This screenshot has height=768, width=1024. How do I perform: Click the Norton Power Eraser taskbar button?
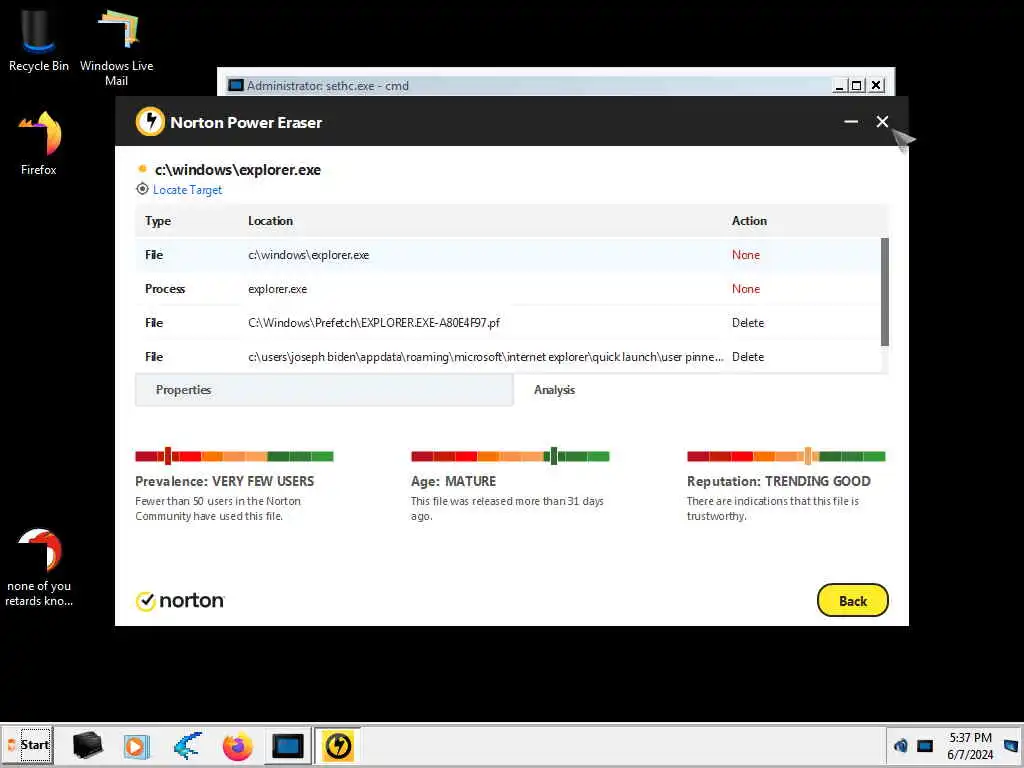(x=338, y=746)
